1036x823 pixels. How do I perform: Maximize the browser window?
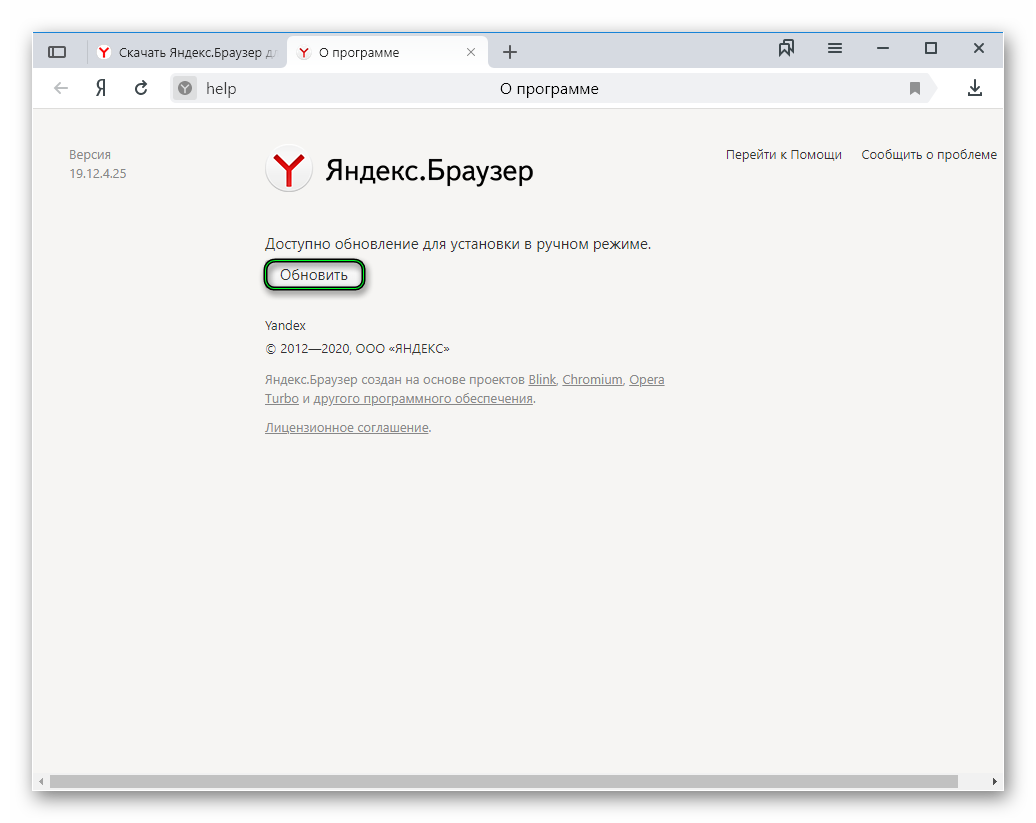[x=931, y=48]
